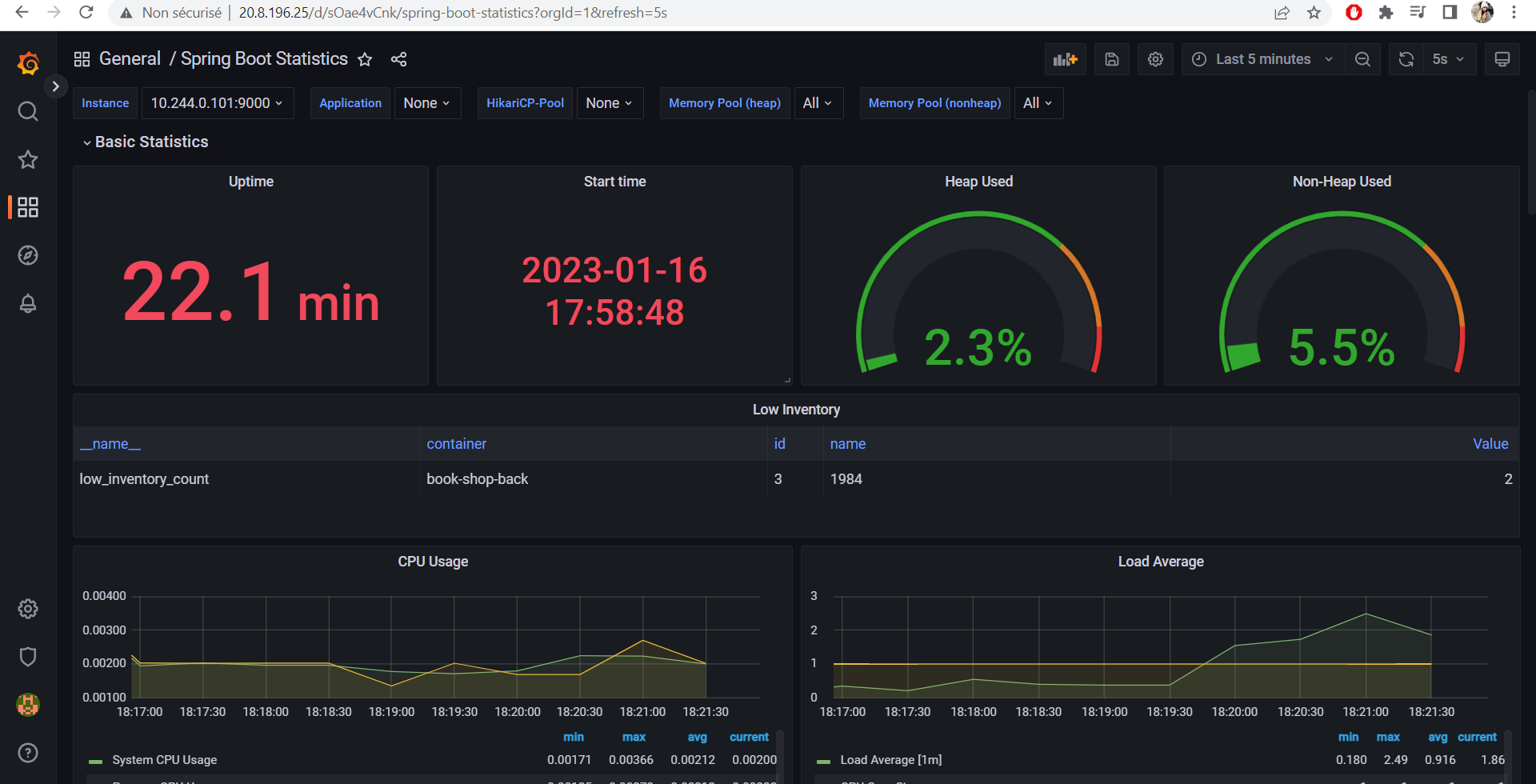Open the Uptime panel title menu
Screen dimensions: 1536x784
click(250, 182)
